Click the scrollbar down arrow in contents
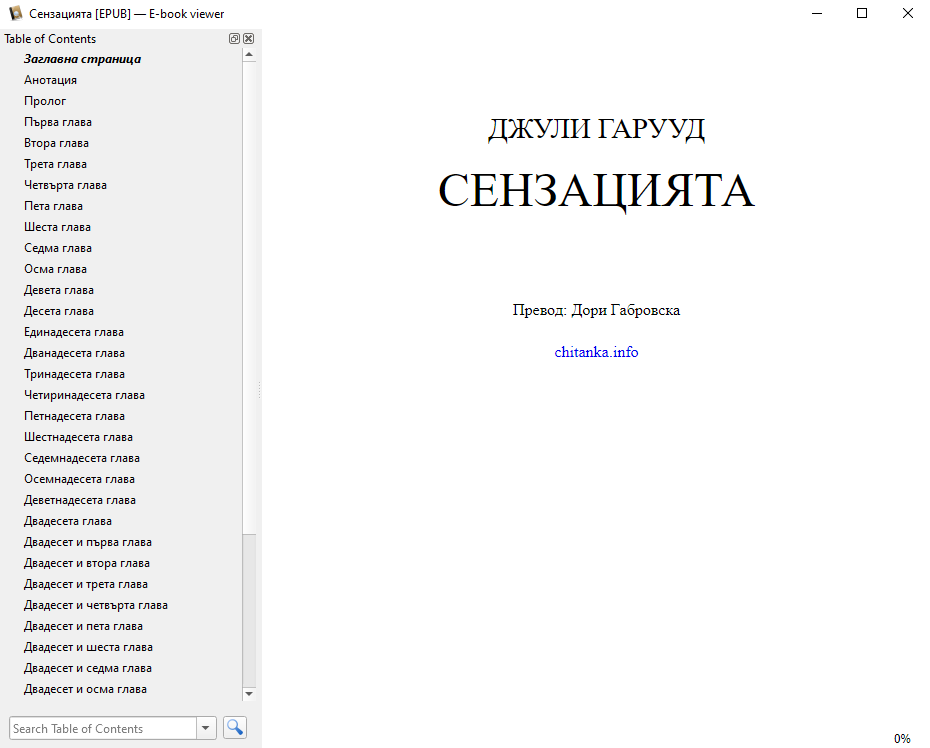The height and width of the screenshot is (748, 930). pos(249,693)
